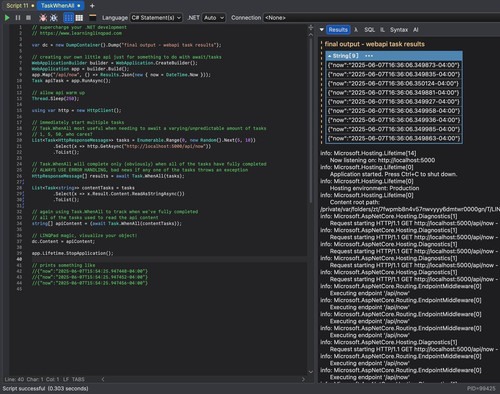
Task: Click the red bug debug icon
Action: [x=43, y=18]
